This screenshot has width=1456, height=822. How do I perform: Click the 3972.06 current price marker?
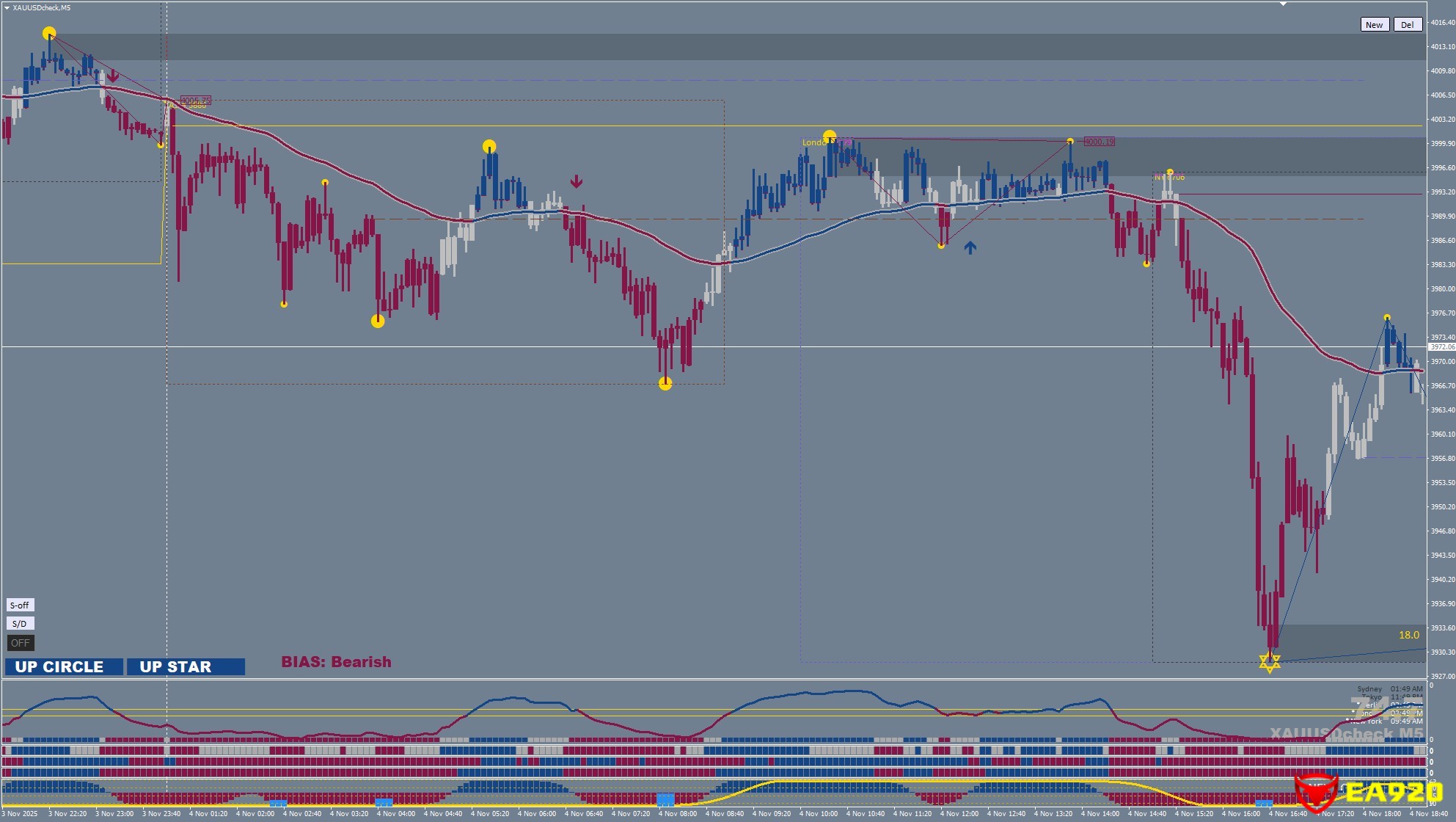tap(1441, 346)
